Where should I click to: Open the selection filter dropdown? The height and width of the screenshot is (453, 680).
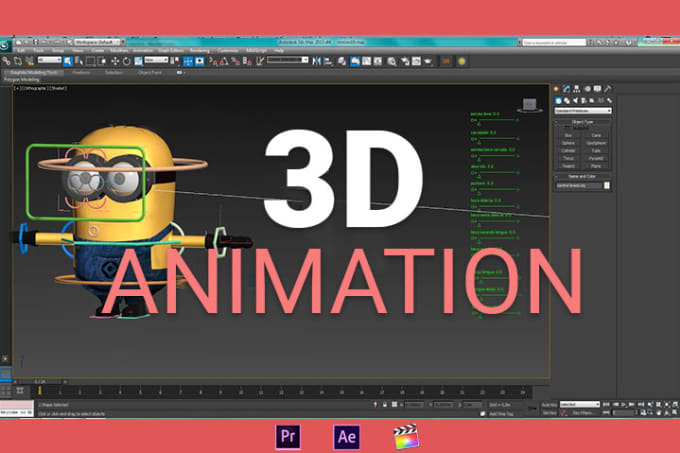49,60
